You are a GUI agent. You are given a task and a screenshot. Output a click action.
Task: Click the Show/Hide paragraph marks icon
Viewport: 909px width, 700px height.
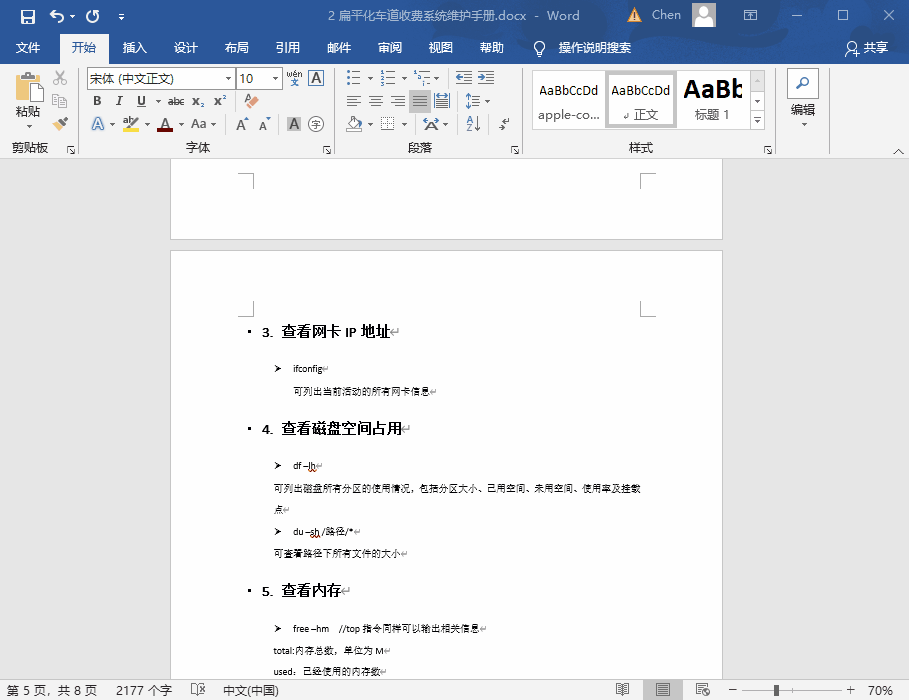coord(504,124)
